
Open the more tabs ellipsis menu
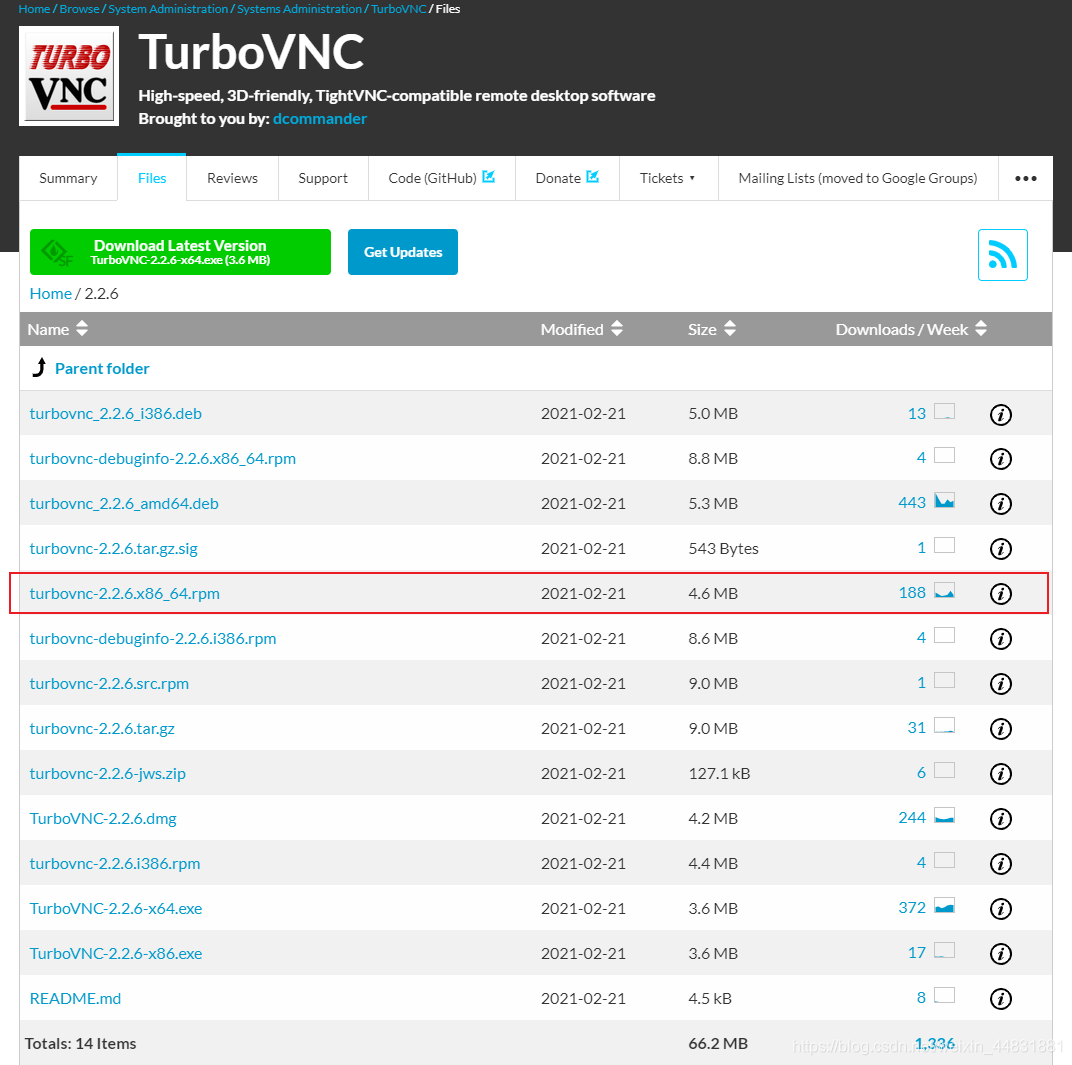point(1026,178)
